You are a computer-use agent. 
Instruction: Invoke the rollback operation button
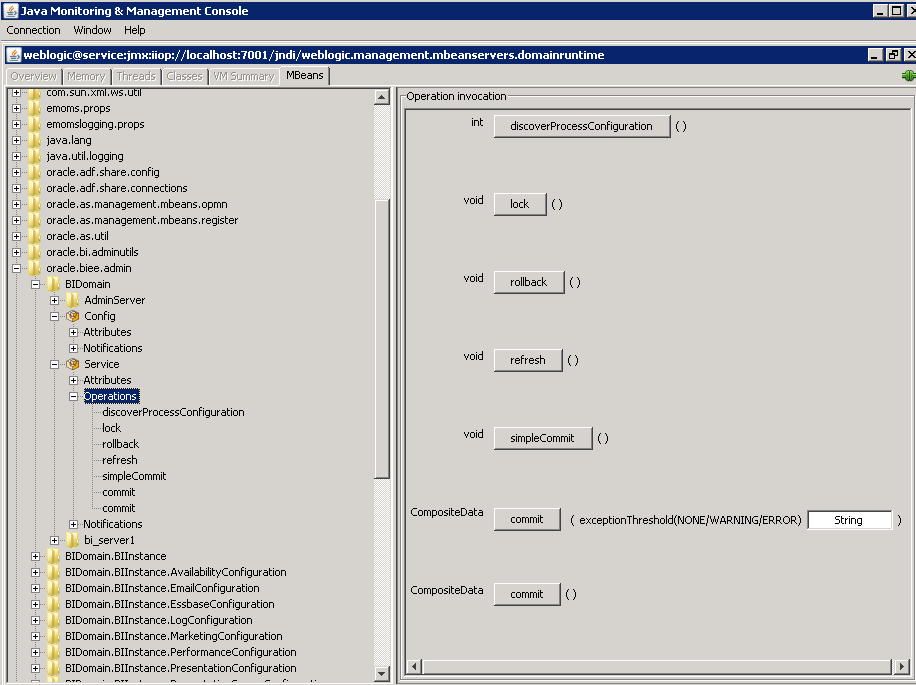click(529, 282)
